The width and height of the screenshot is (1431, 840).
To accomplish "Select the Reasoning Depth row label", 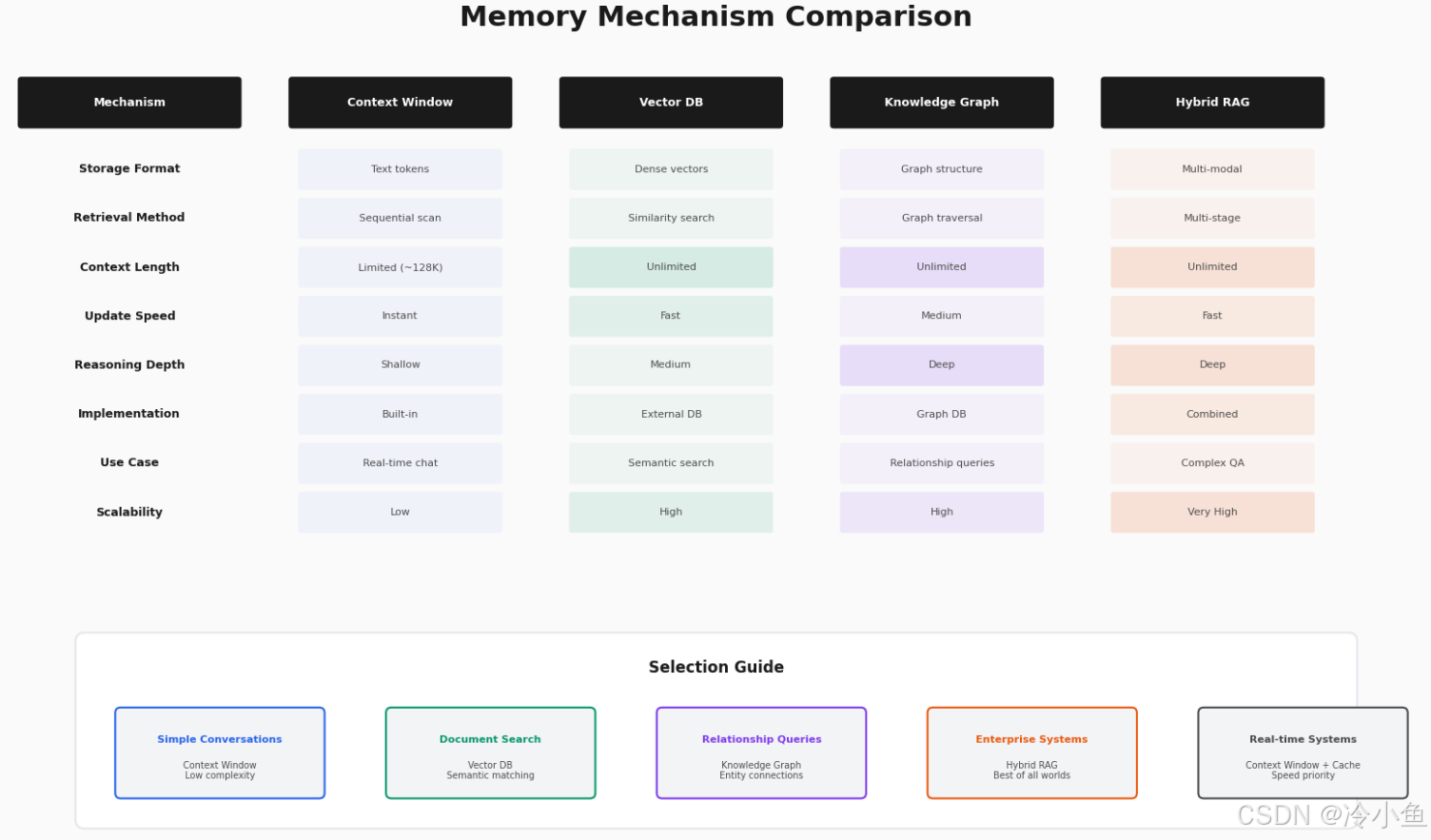I will pos(129,364).
